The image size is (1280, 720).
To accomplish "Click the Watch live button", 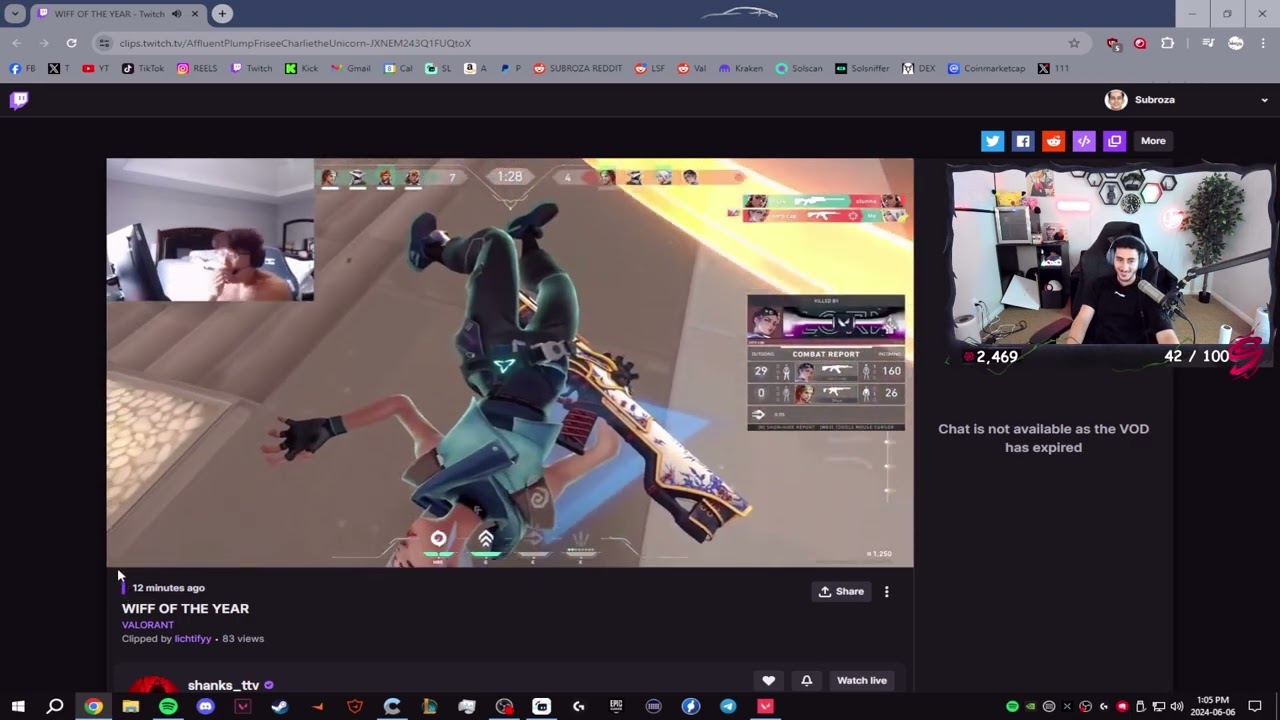I will tap(862, 681).
